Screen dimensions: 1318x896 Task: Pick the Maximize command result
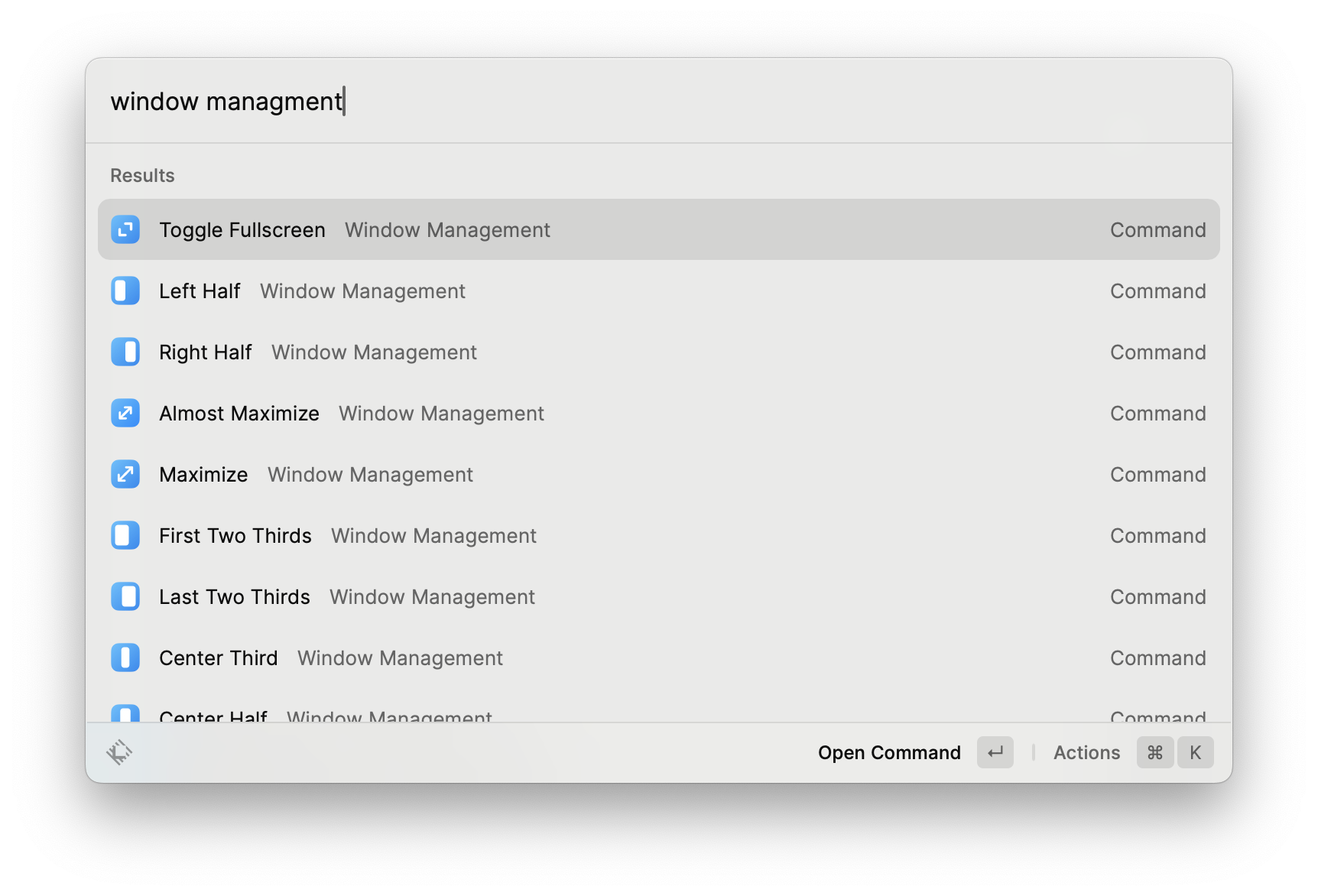click(657, 474)
